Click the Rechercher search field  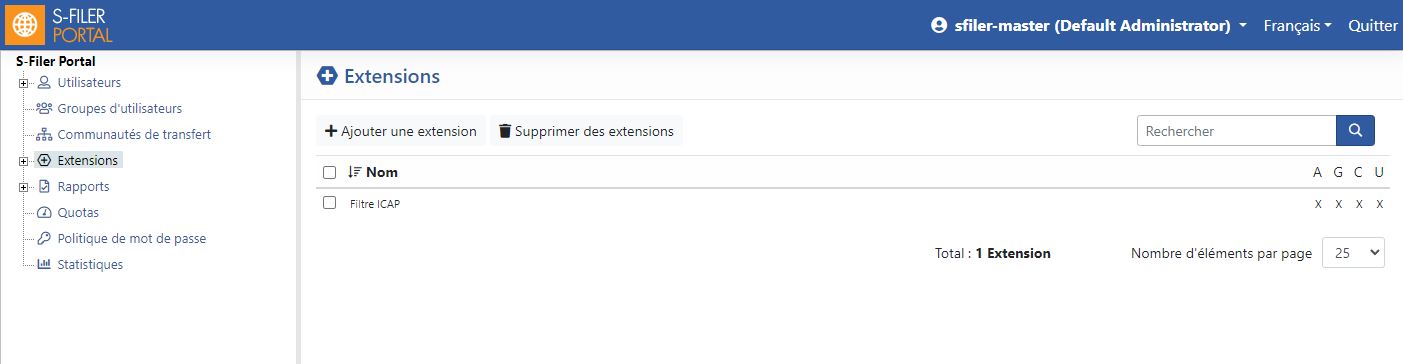pyautogui.click(x=1236, y=131)
